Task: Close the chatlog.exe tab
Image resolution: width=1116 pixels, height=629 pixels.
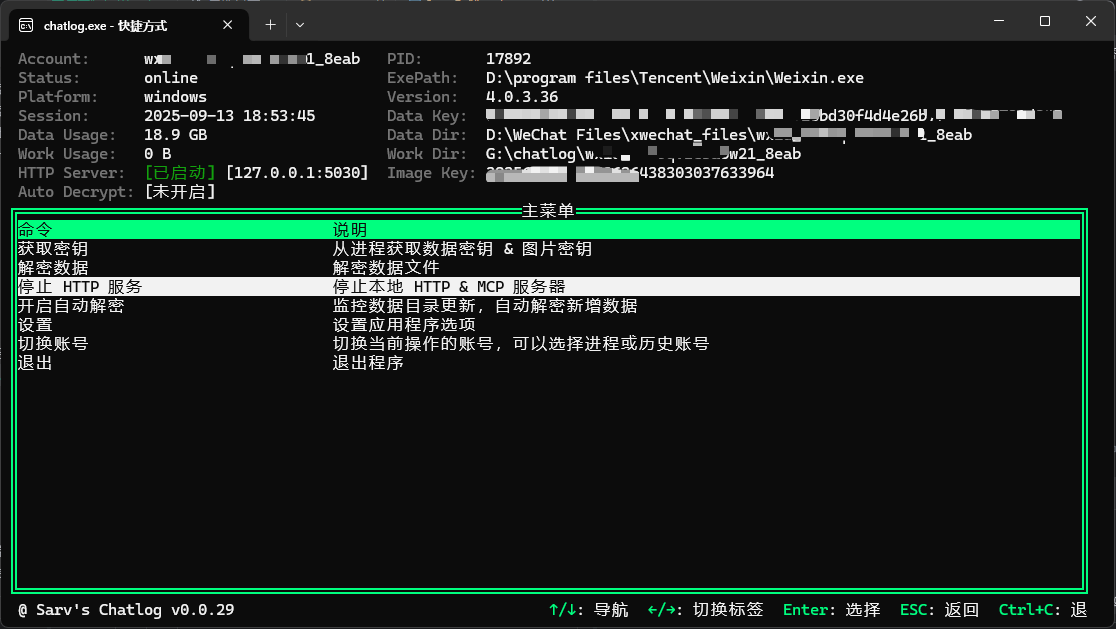Action: point(228,24)
